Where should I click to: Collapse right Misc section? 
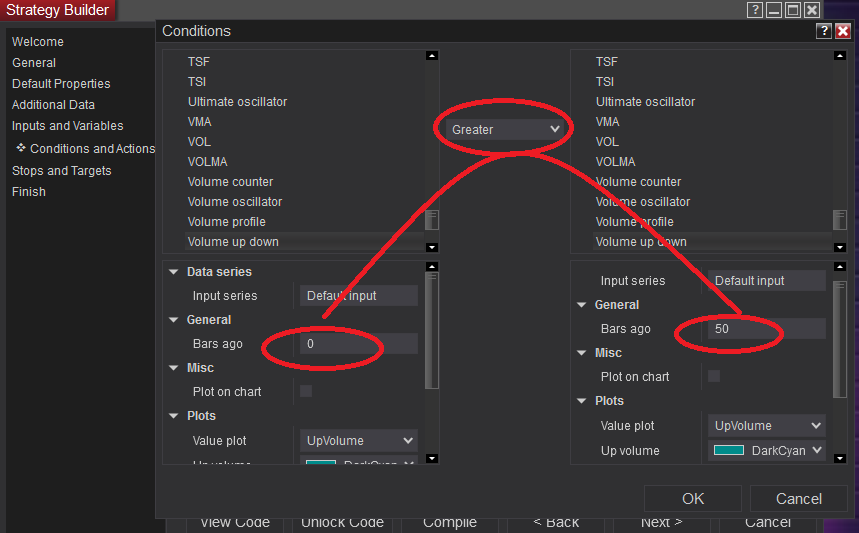pyautogui.click(x=582, y=353)
